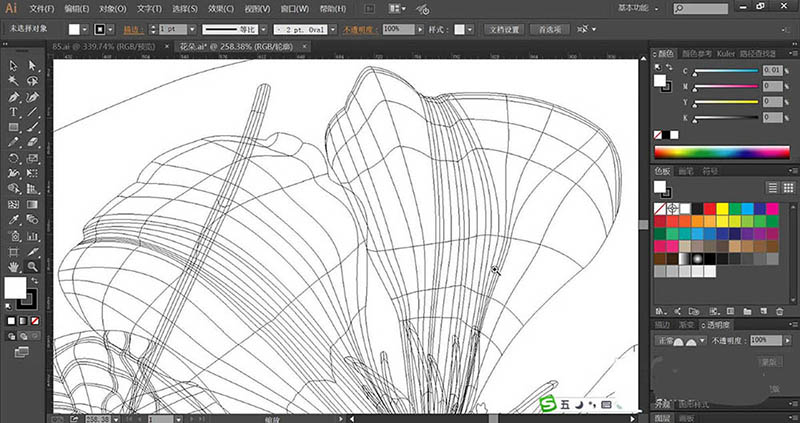Select the Rotate tool
The height and width of the screenshot is (423, 800).
[x=13, y=159]
